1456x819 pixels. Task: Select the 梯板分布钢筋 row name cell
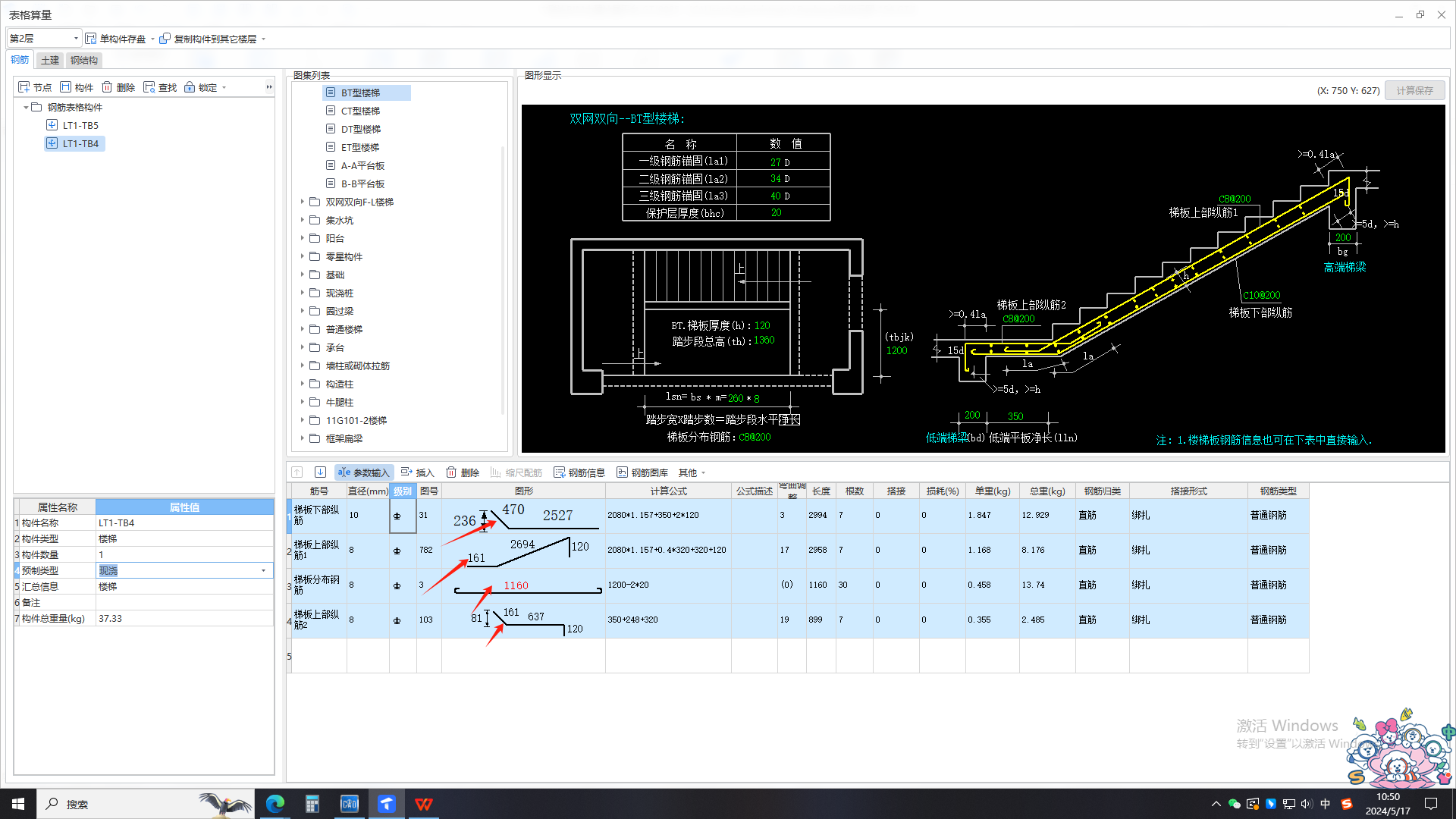point(319,585)
